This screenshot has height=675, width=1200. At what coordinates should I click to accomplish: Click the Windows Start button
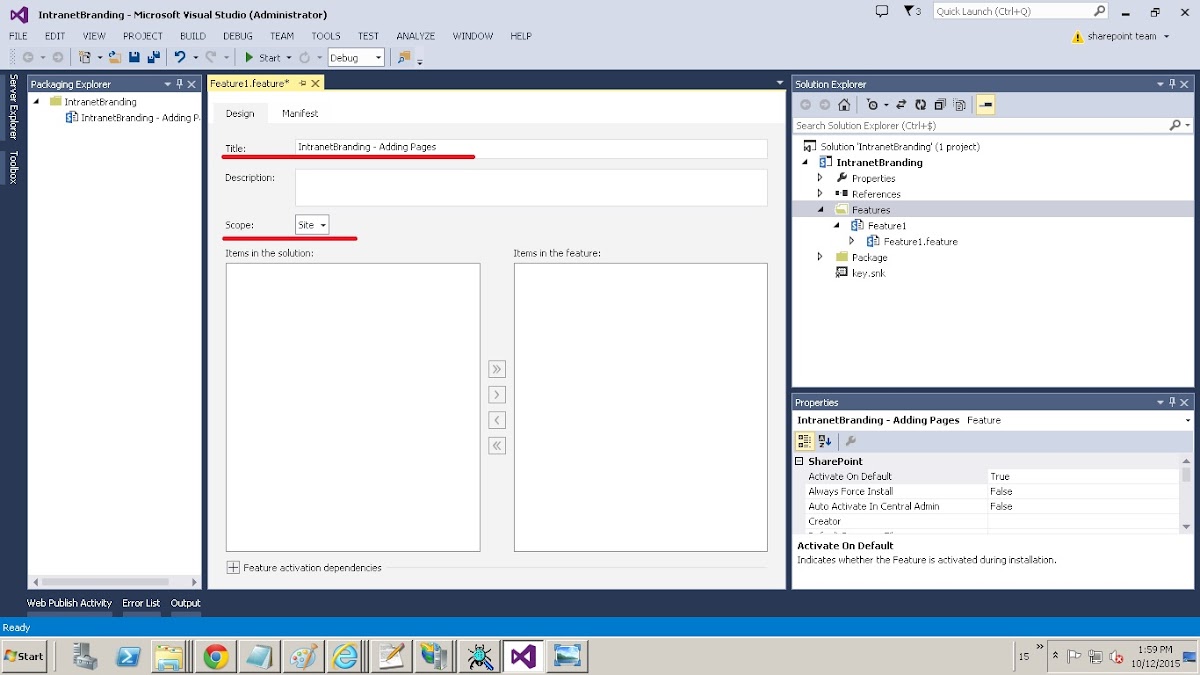[x=24, y=656]
